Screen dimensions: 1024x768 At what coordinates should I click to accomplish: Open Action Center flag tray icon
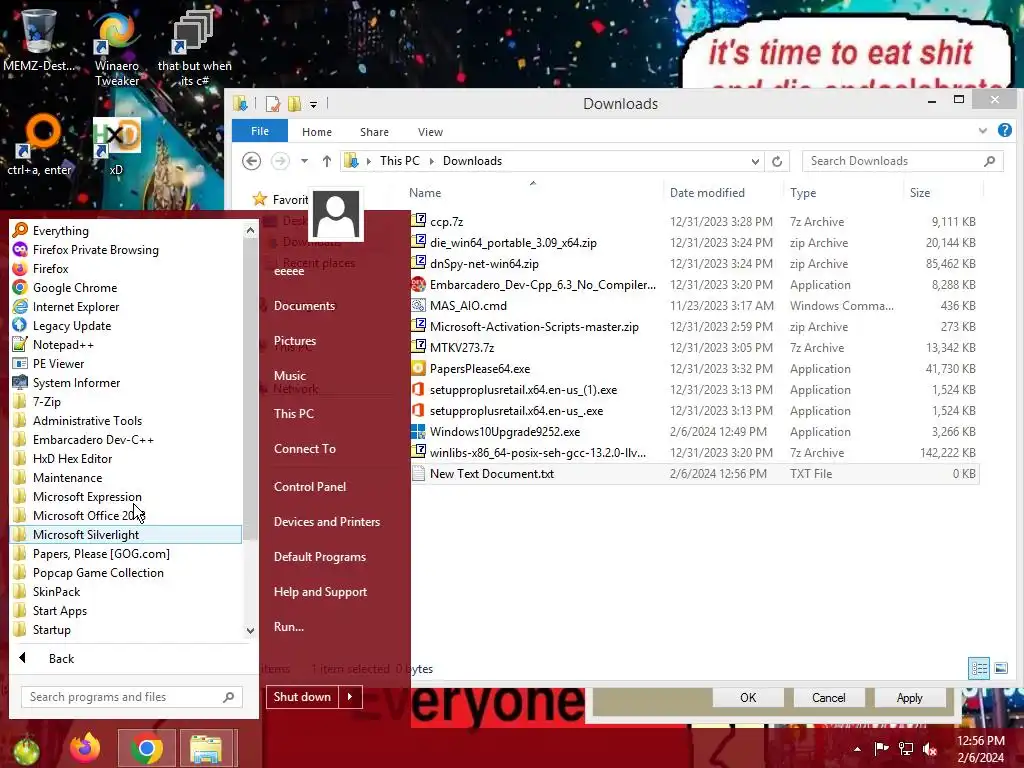pyautogui.click(x=881, y=748)
